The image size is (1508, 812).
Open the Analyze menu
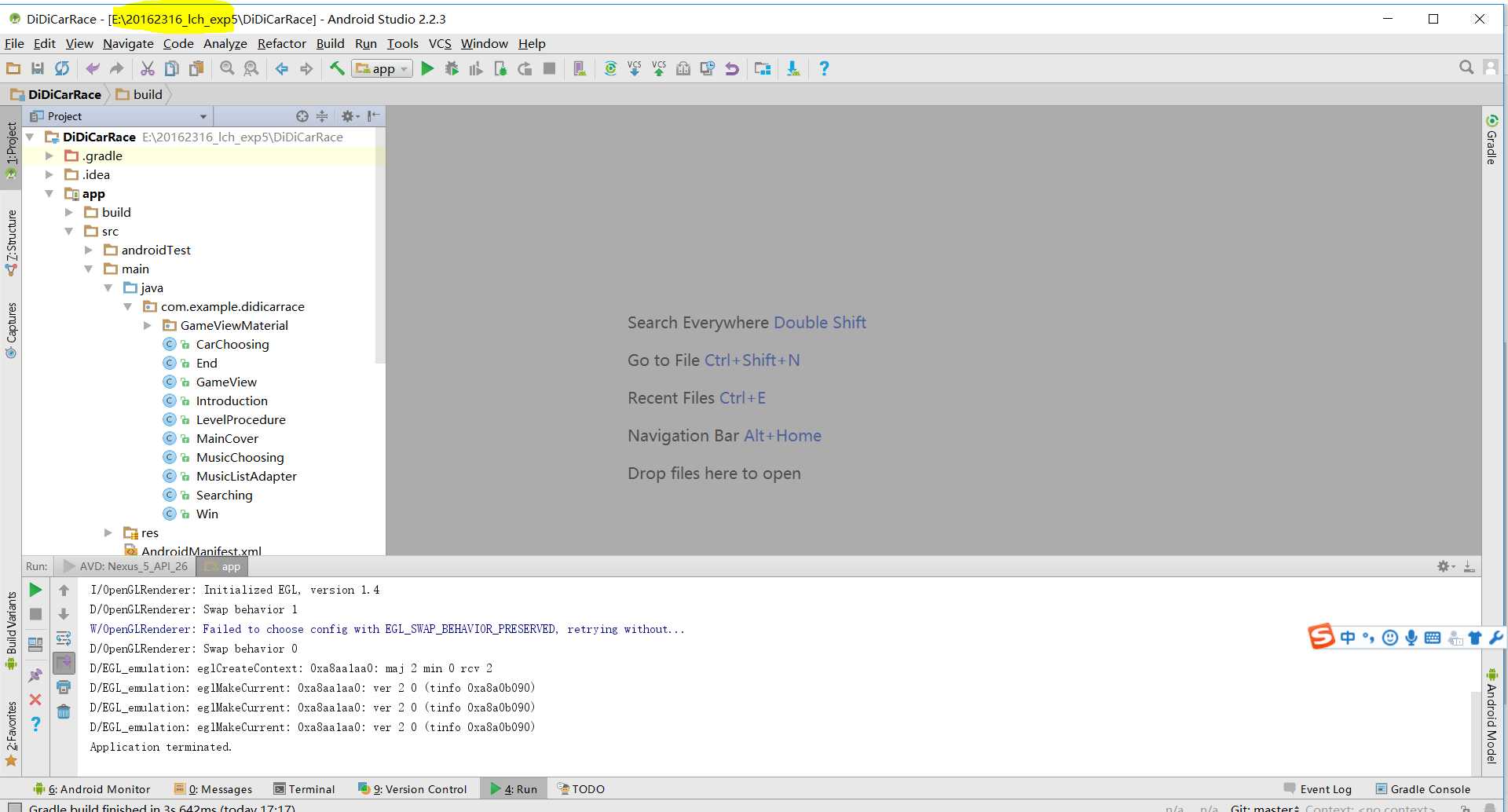225,43
